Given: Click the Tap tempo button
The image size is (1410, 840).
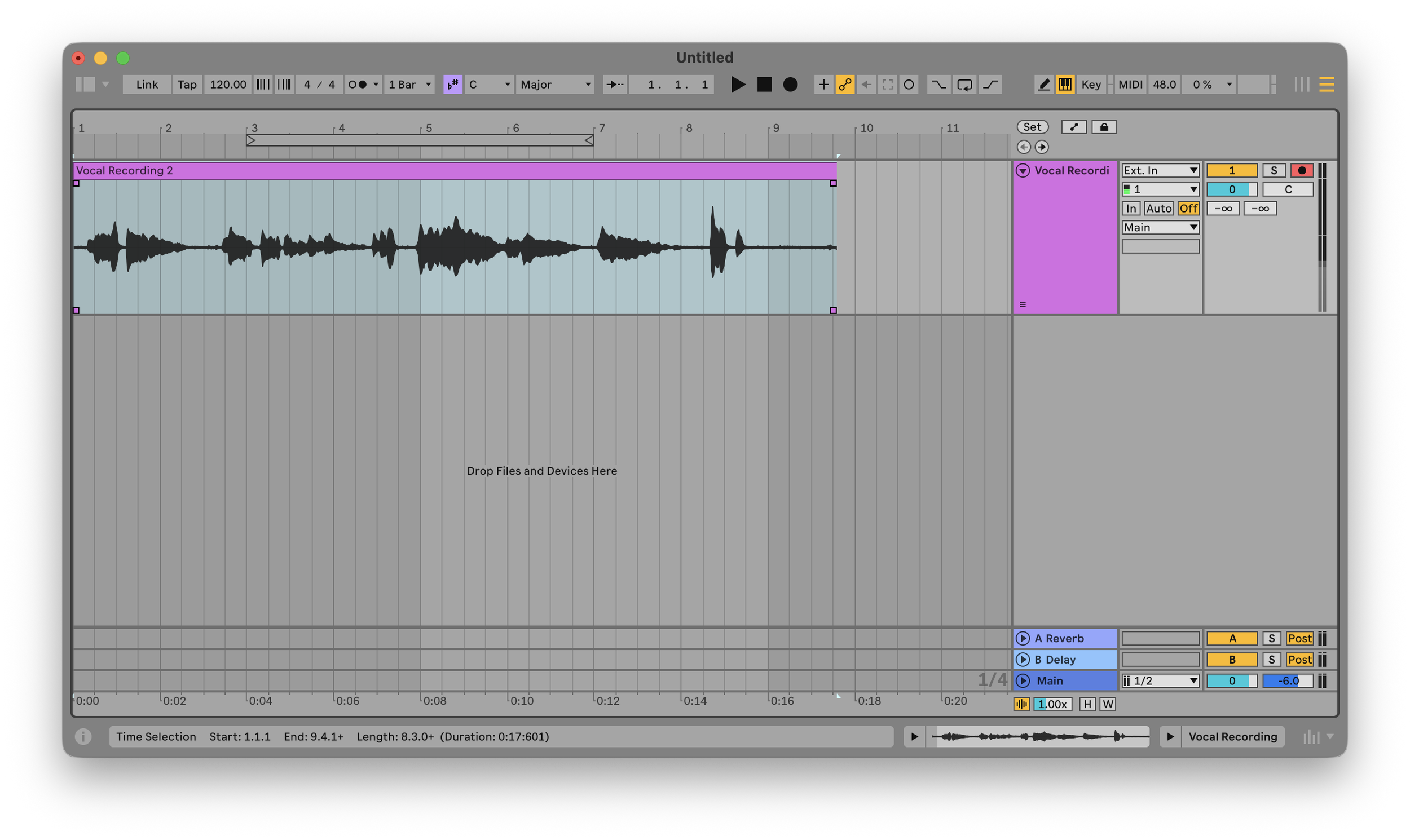Looking at the screenshot, I should click(187, 85).
